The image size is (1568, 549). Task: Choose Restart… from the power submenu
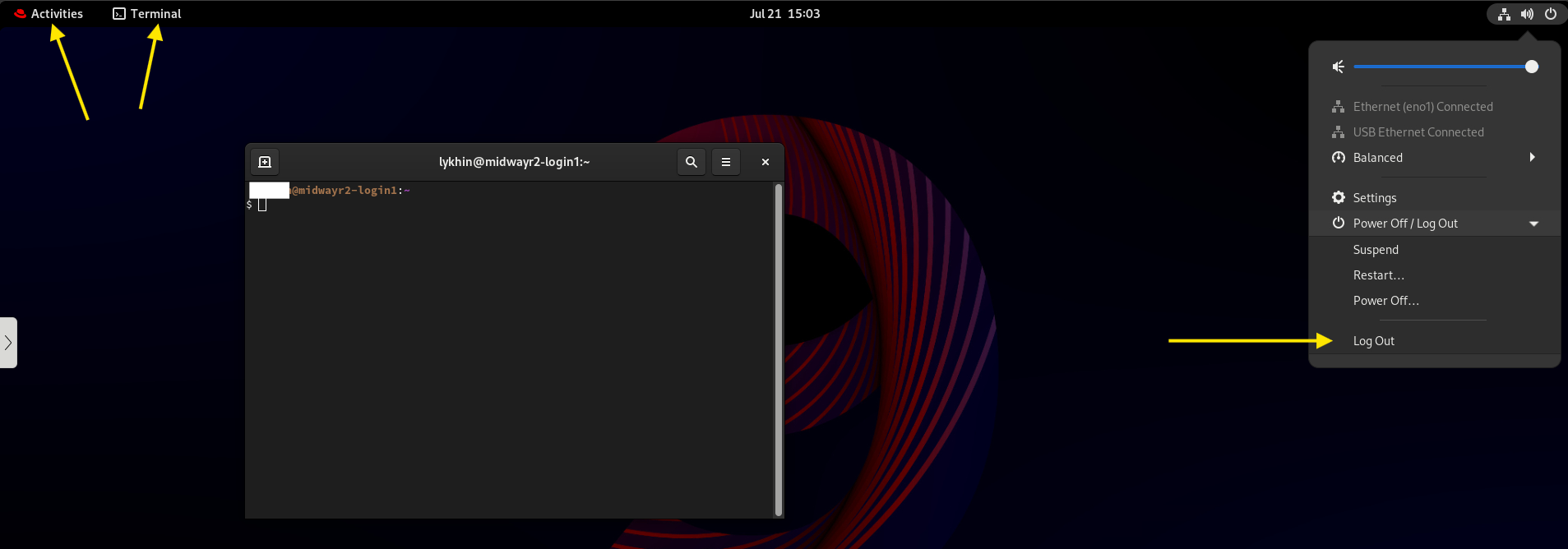click(x=1435, y=275)
